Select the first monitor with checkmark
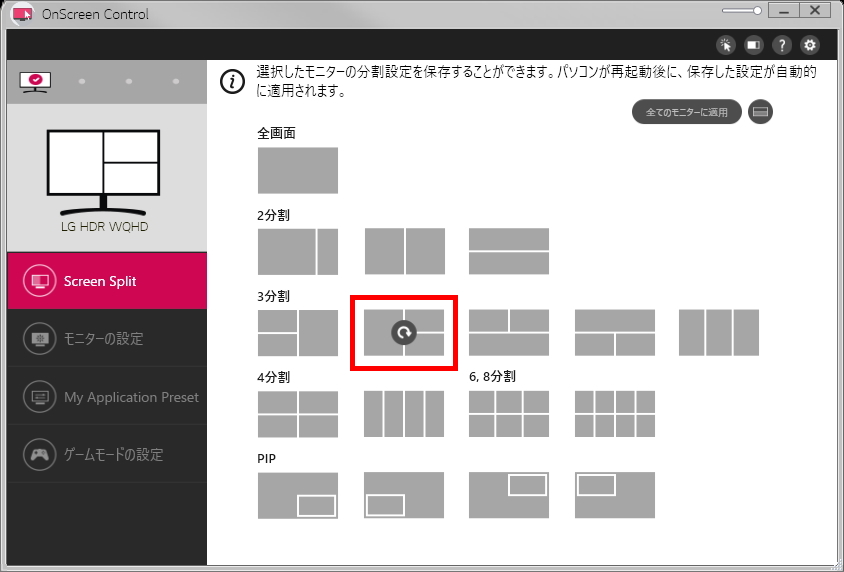The width and height of the screenshot is (844, 572). point(35,82)
